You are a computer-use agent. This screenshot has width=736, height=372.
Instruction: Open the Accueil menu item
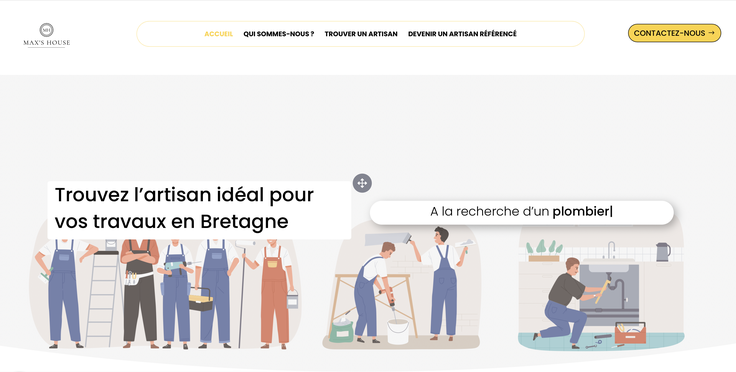coord(218,34)
